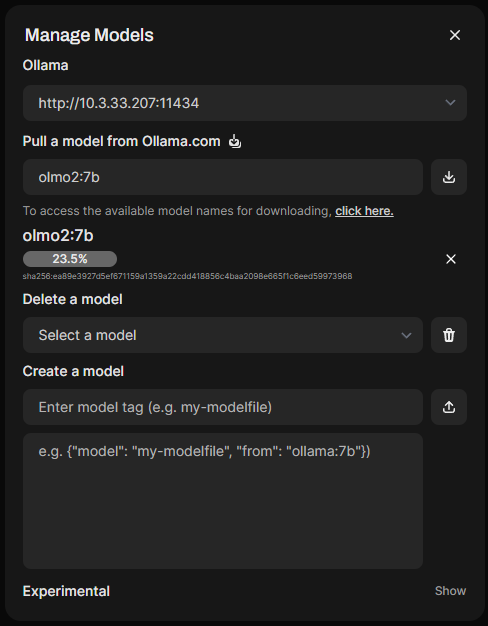Click the trash icon to delete model
The image size is (488, 626).
point(449,335)
